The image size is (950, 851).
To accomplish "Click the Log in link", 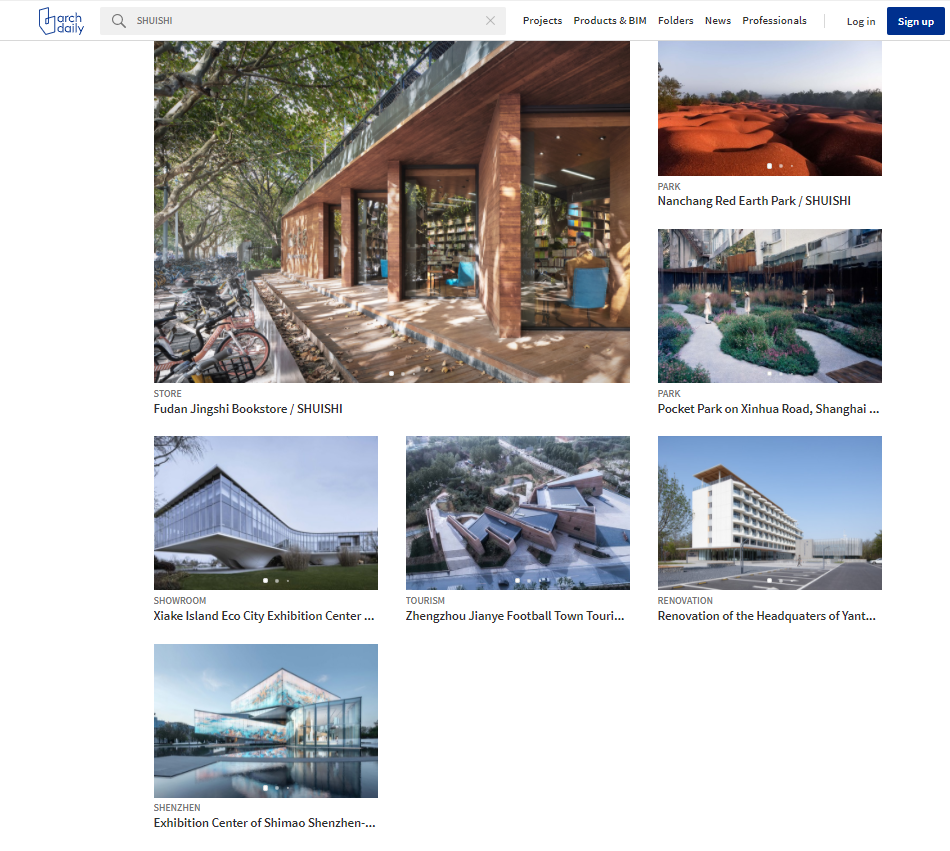I will click(861, 21).
